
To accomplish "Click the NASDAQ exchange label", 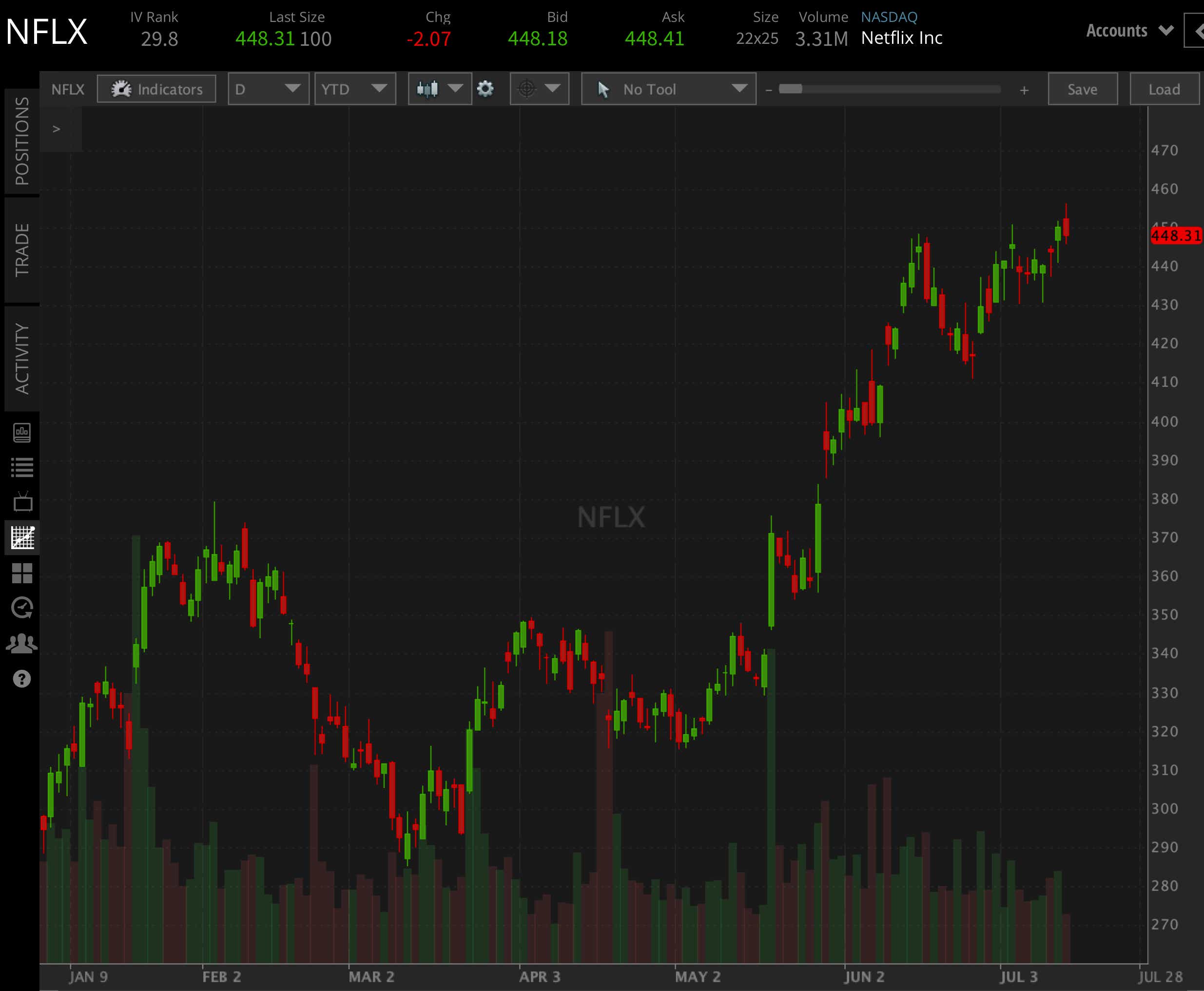I will 889,17.
